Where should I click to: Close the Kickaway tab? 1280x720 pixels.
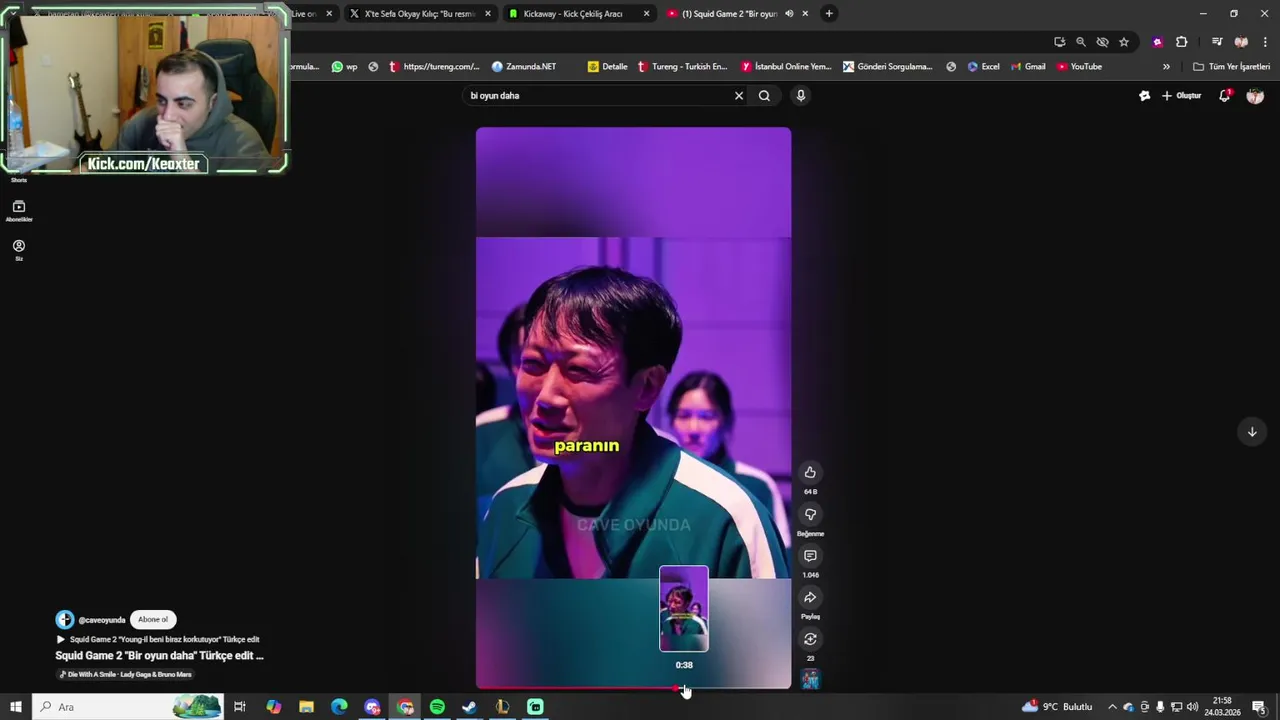[647, 14]
